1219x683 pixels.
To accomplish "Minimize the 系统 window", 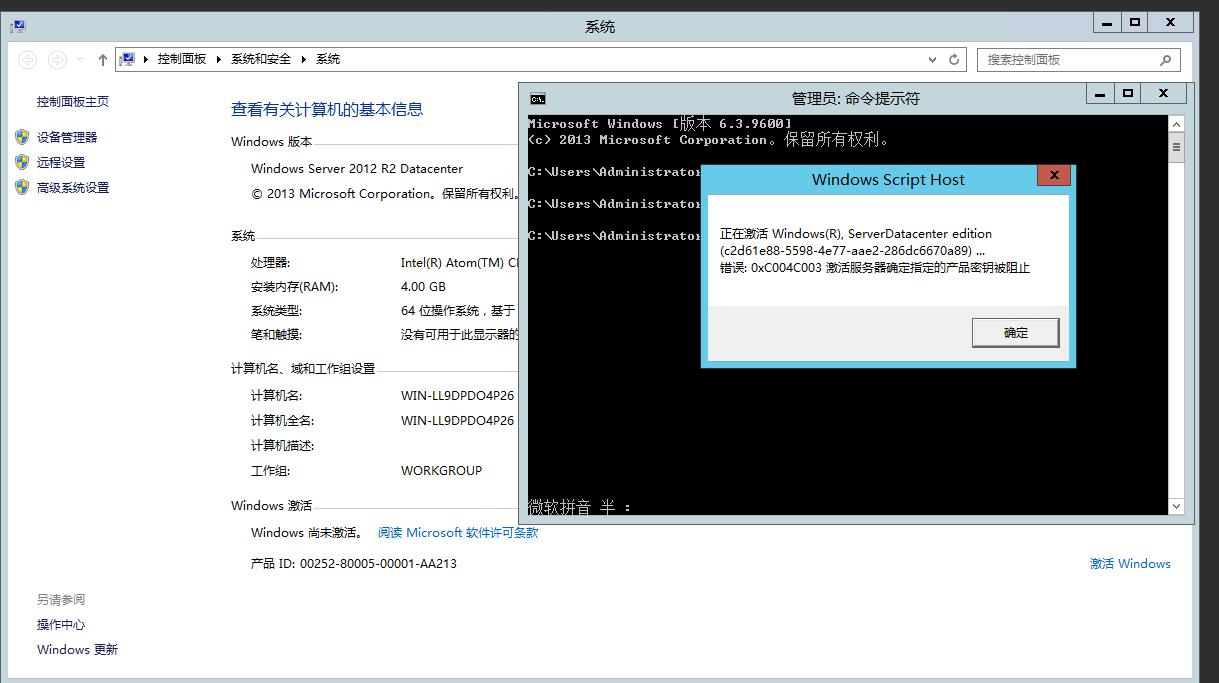I will 1107,22.
